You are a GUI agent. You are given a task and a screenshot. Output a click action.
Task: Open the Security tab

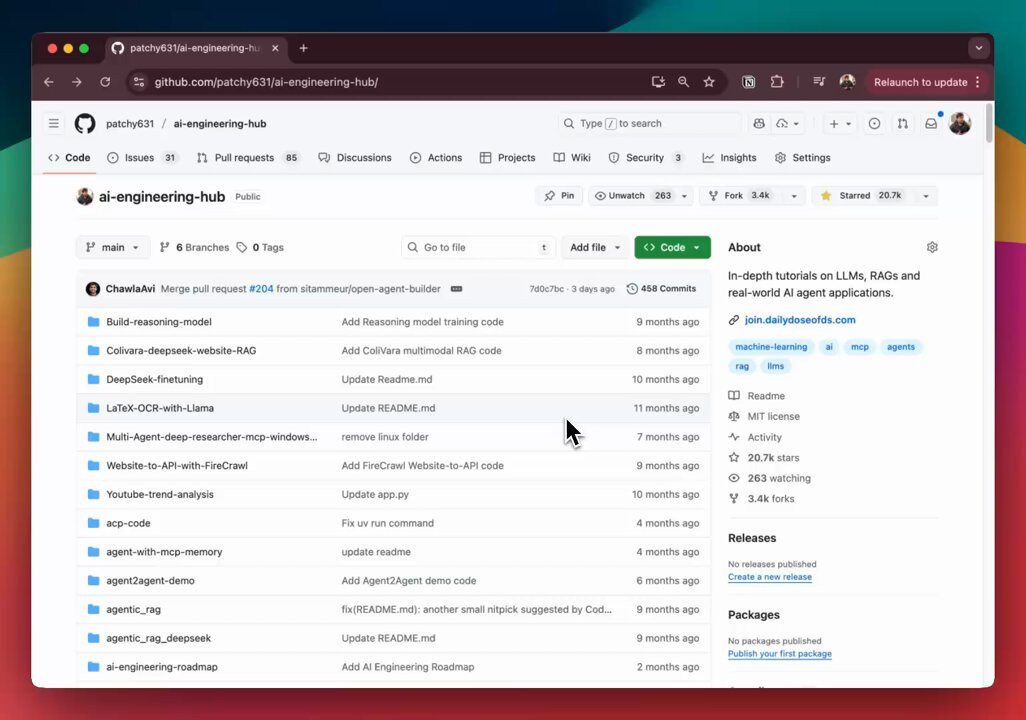[645, 158]
